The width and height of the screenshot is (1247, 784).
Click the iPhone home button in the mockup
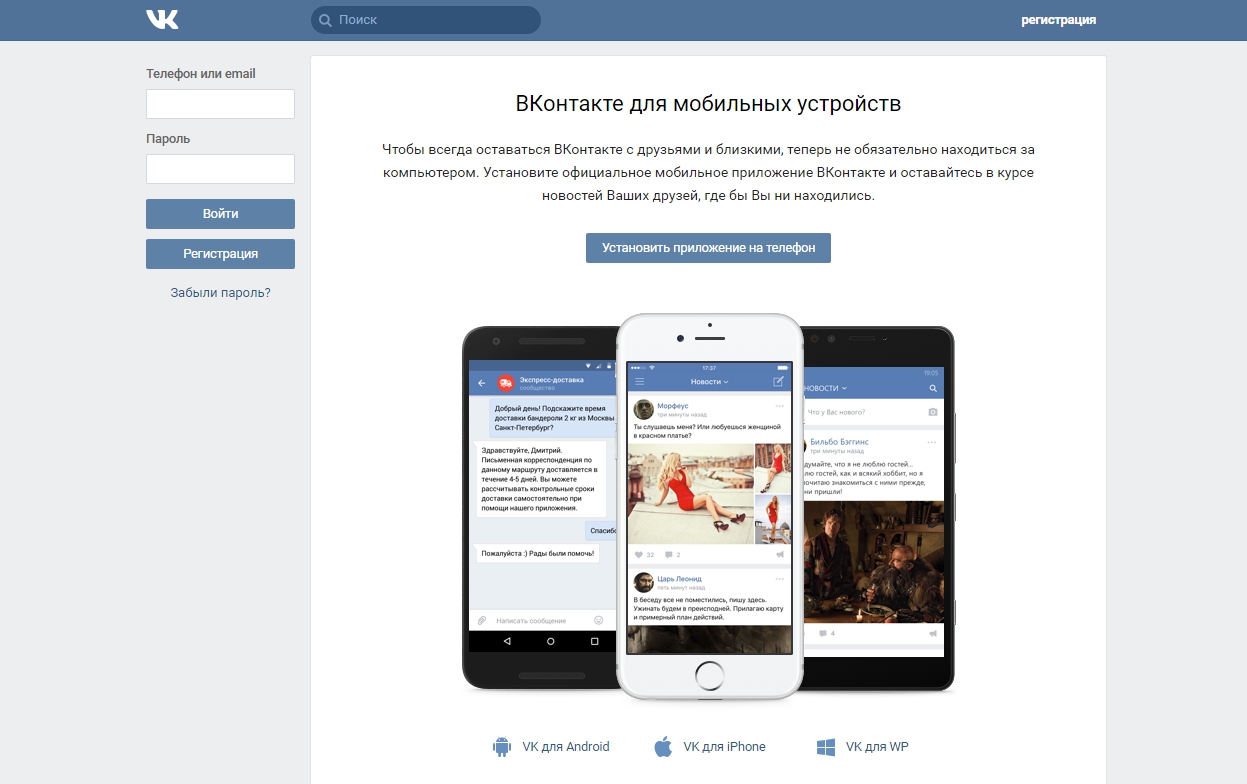709,674
